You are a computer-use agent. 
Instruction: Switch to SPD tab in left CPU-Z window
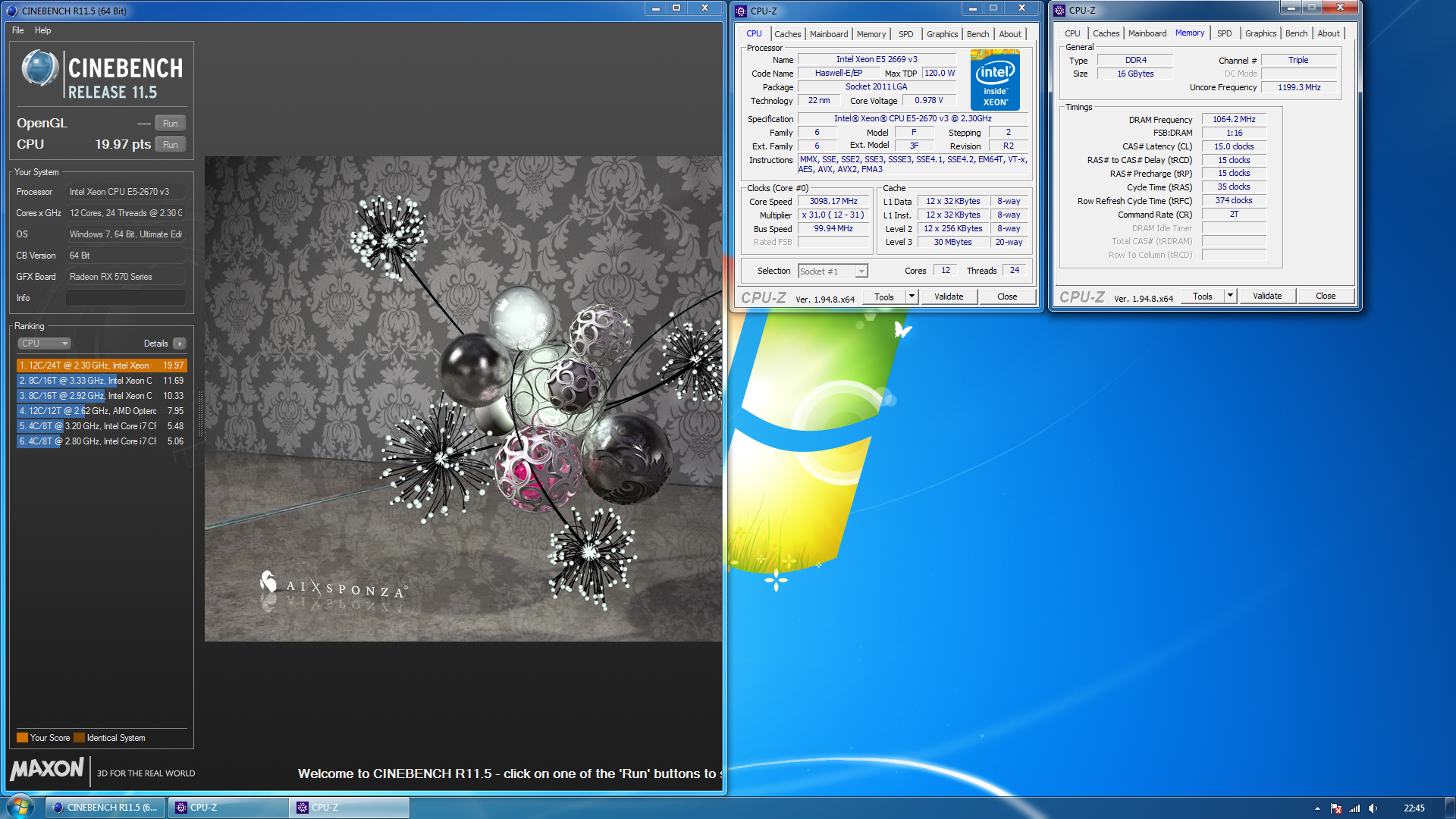[x=905, y=34]
